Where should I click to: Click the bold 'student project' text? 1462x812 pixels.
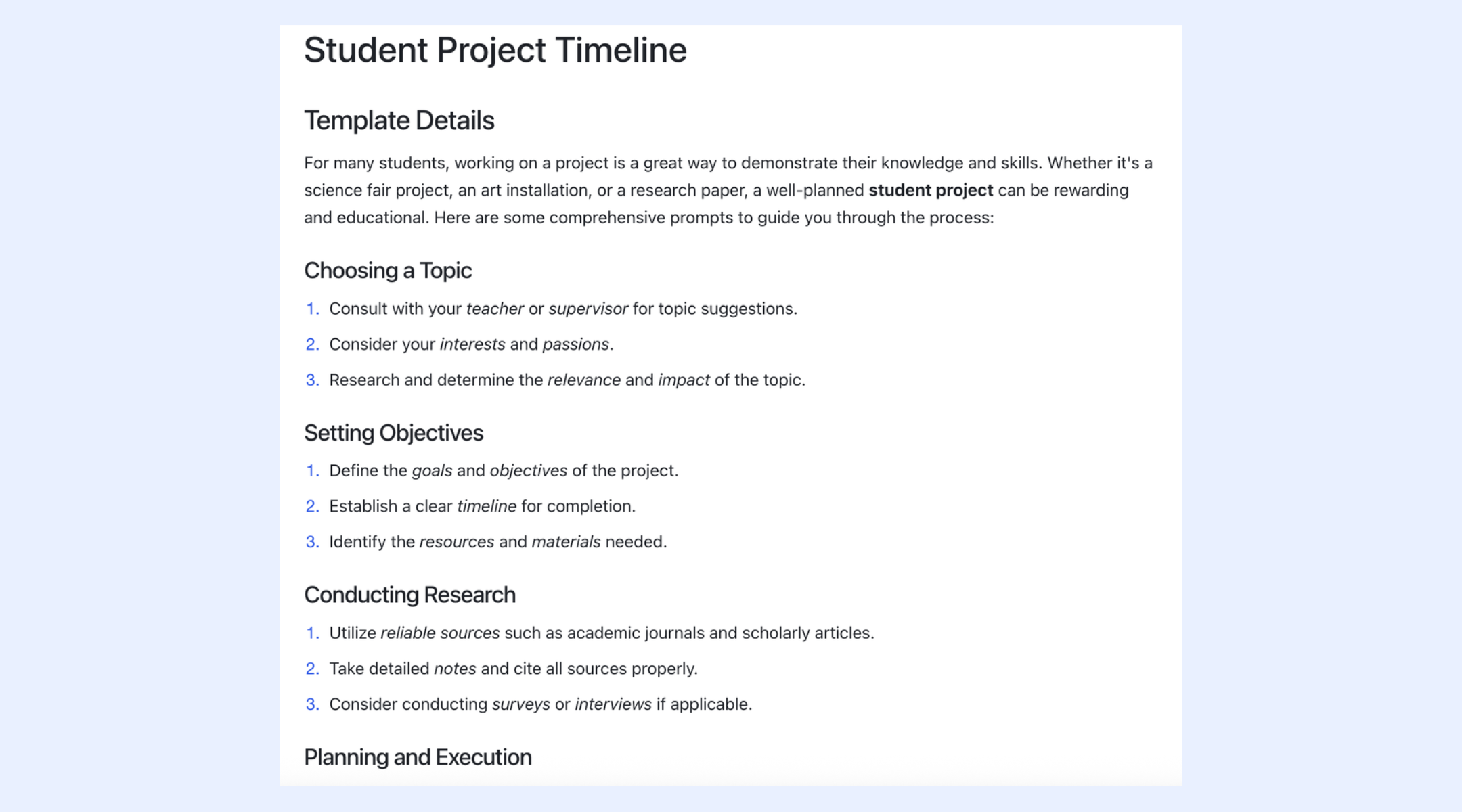tap(931, 190)
